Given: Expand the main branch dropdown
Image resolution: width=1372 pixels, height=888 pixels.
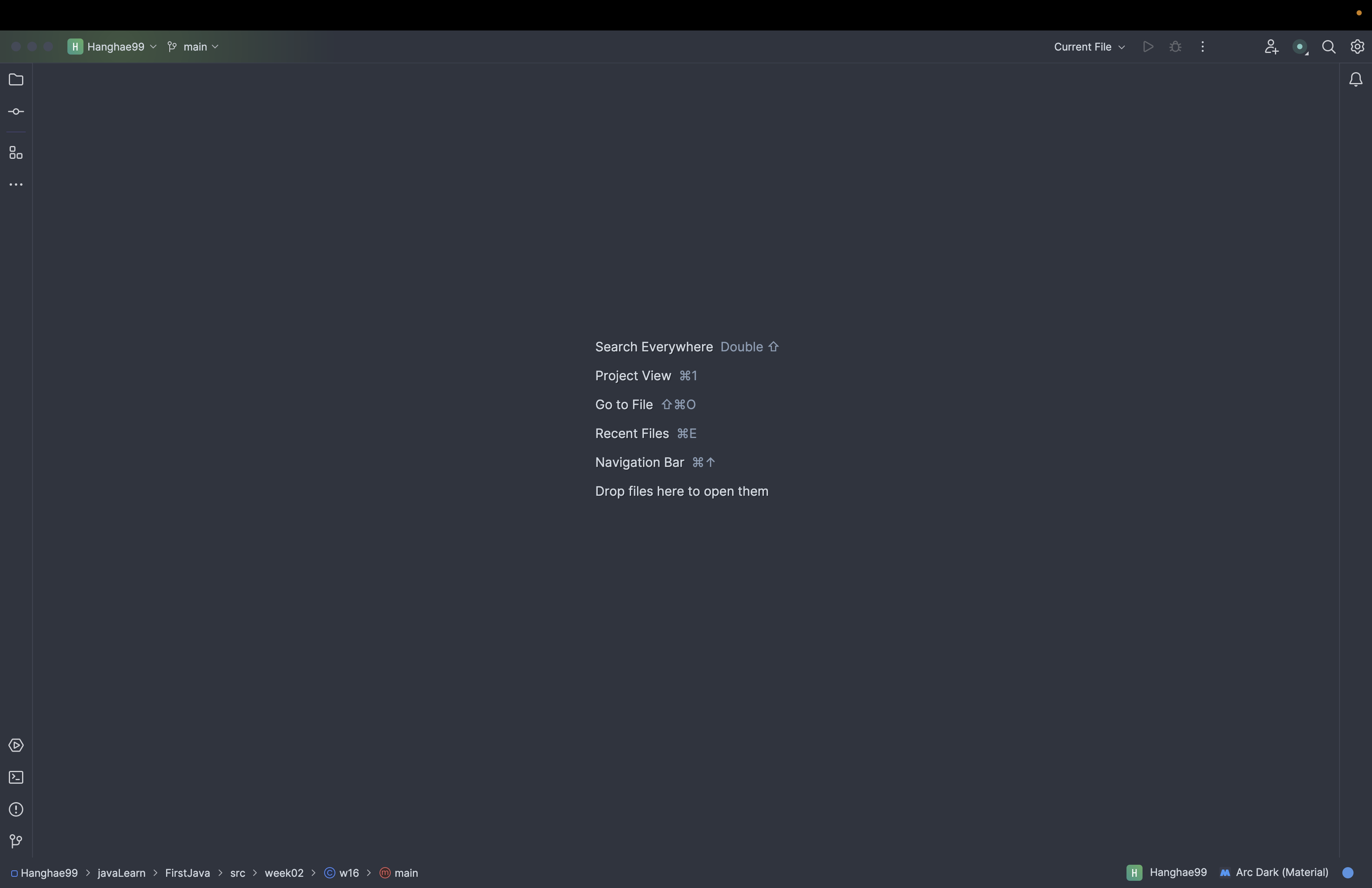Looking at the screenshot, I should click(193, 47).
